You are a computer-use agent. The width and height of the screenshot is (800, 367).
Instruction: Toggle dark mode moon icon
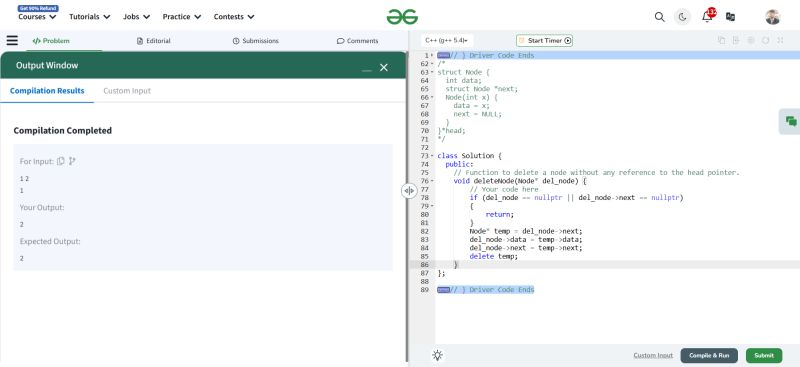682,17
